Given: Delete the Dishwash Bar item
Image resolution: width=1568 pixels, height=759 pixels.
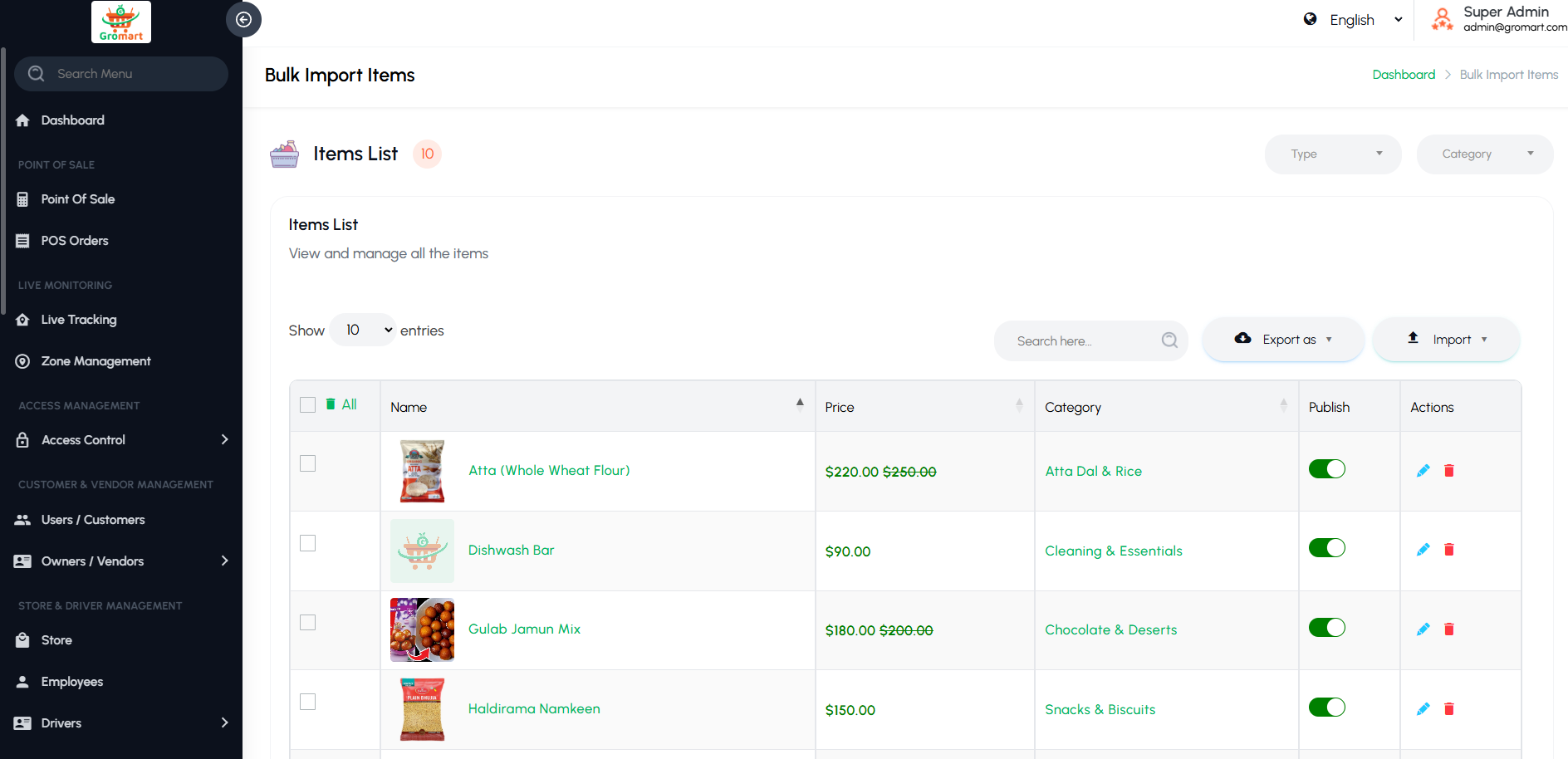Looking at the screenshot, I should (1449, 550).
